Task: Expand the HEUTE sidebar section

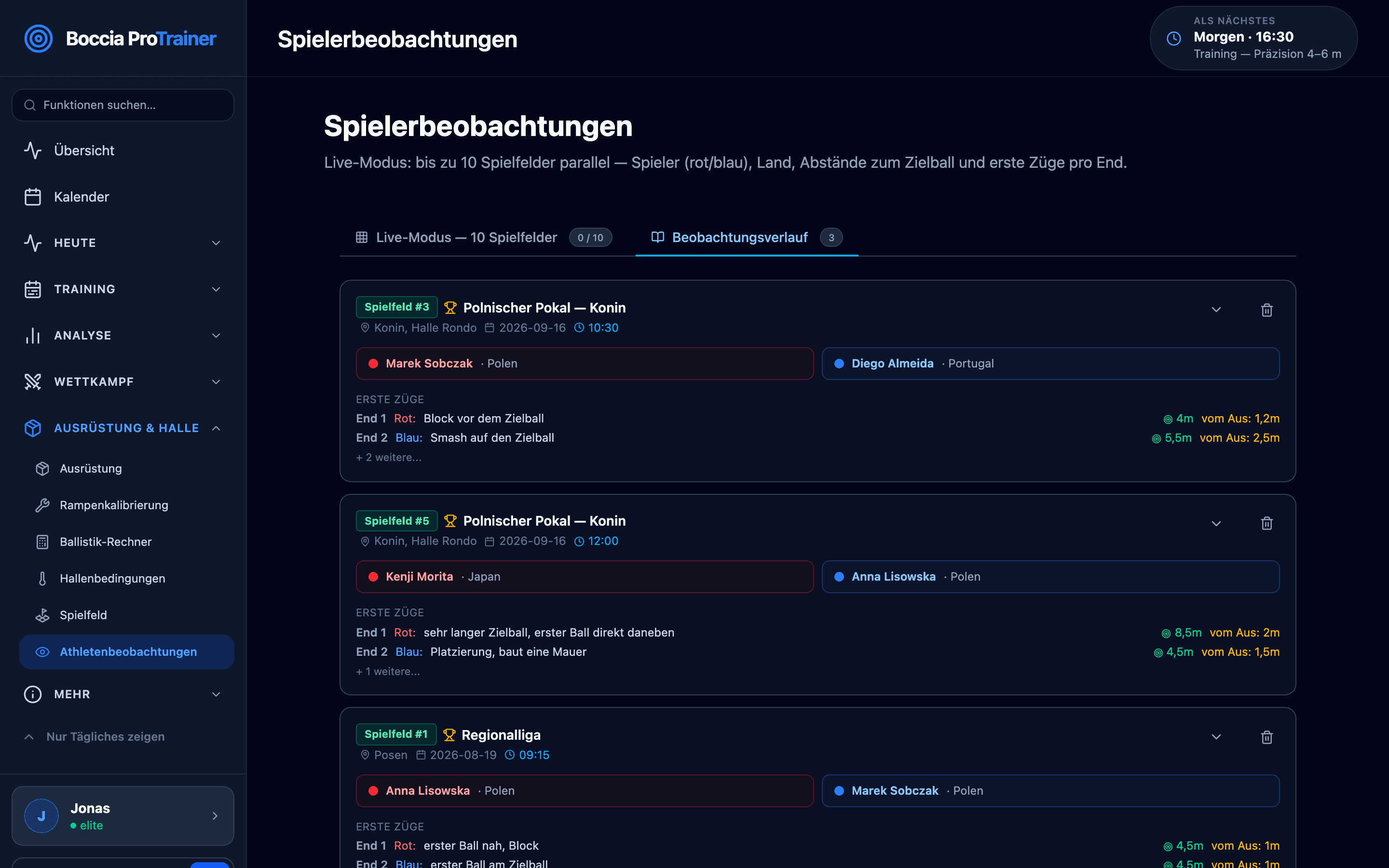Action: pyautogui.click(x=123, y=243)
